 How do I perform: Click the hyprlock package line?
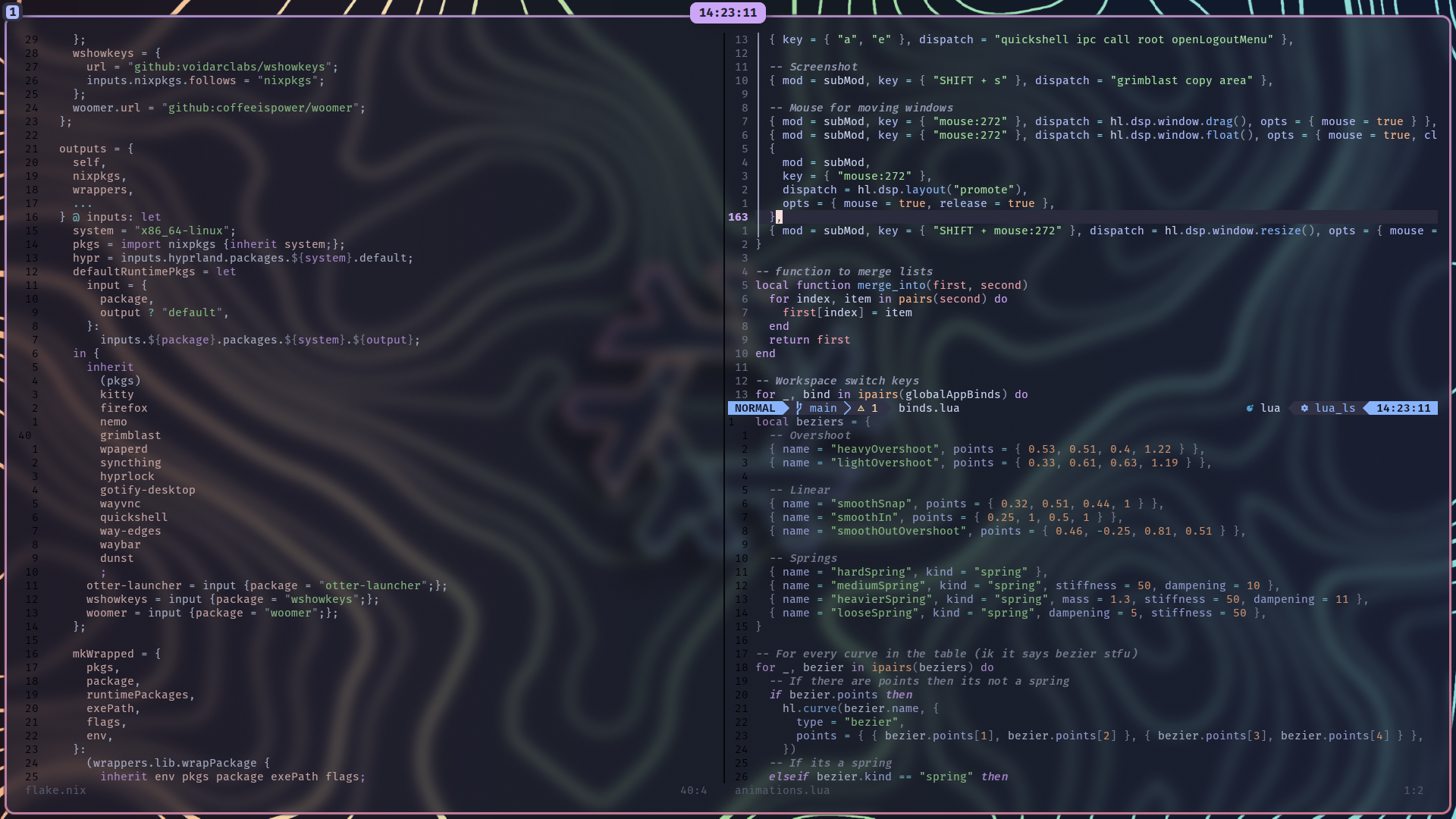click(x=127, y=476)
